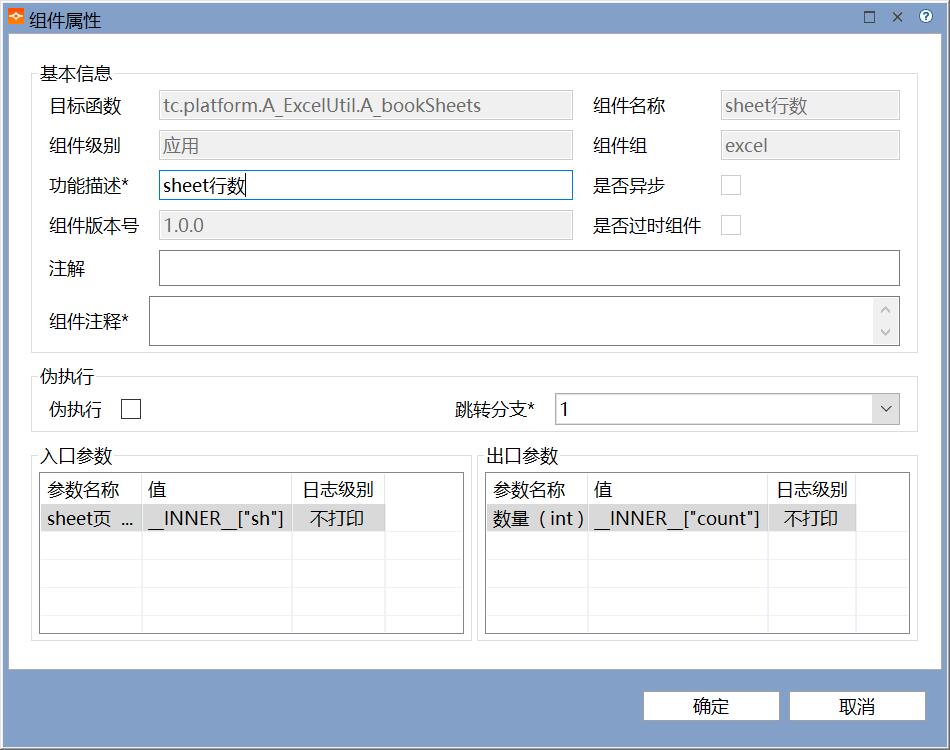Click 日志级别 header in 入口参数 table
Screen dimensions: 950x750
point(338,489)
